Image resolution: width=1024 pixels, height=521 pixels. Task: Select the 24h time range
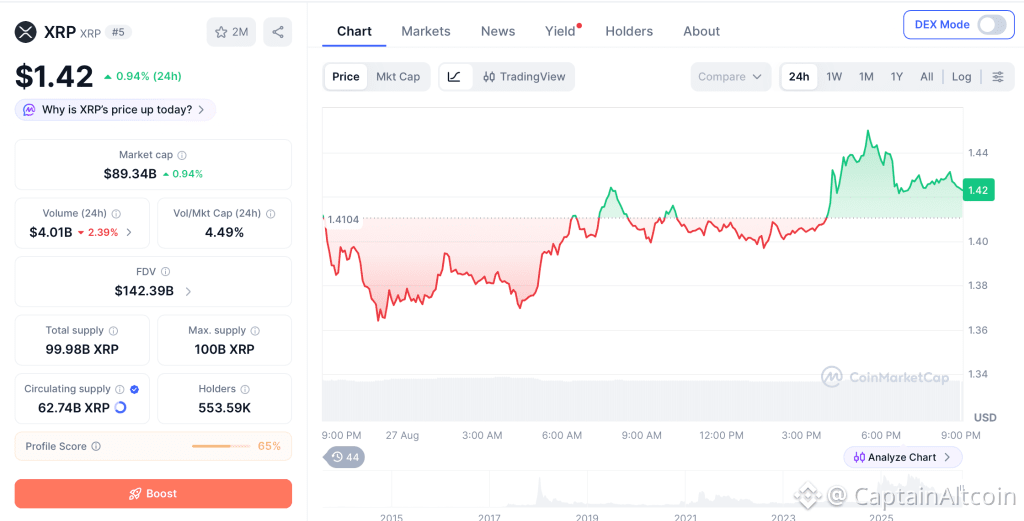(799, 76)
